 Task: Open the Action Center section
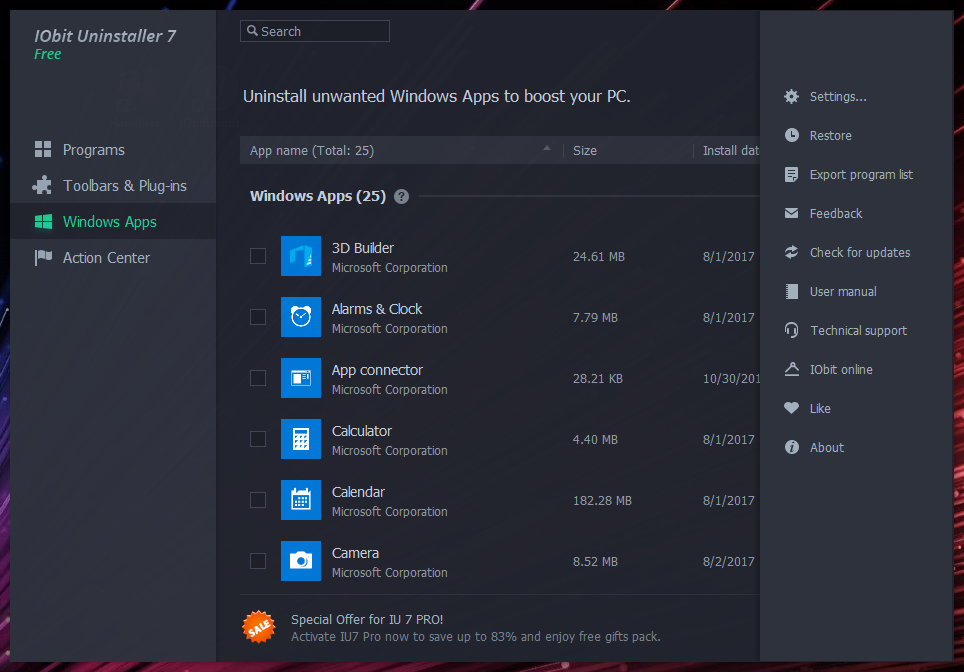[x=113, y=258]
